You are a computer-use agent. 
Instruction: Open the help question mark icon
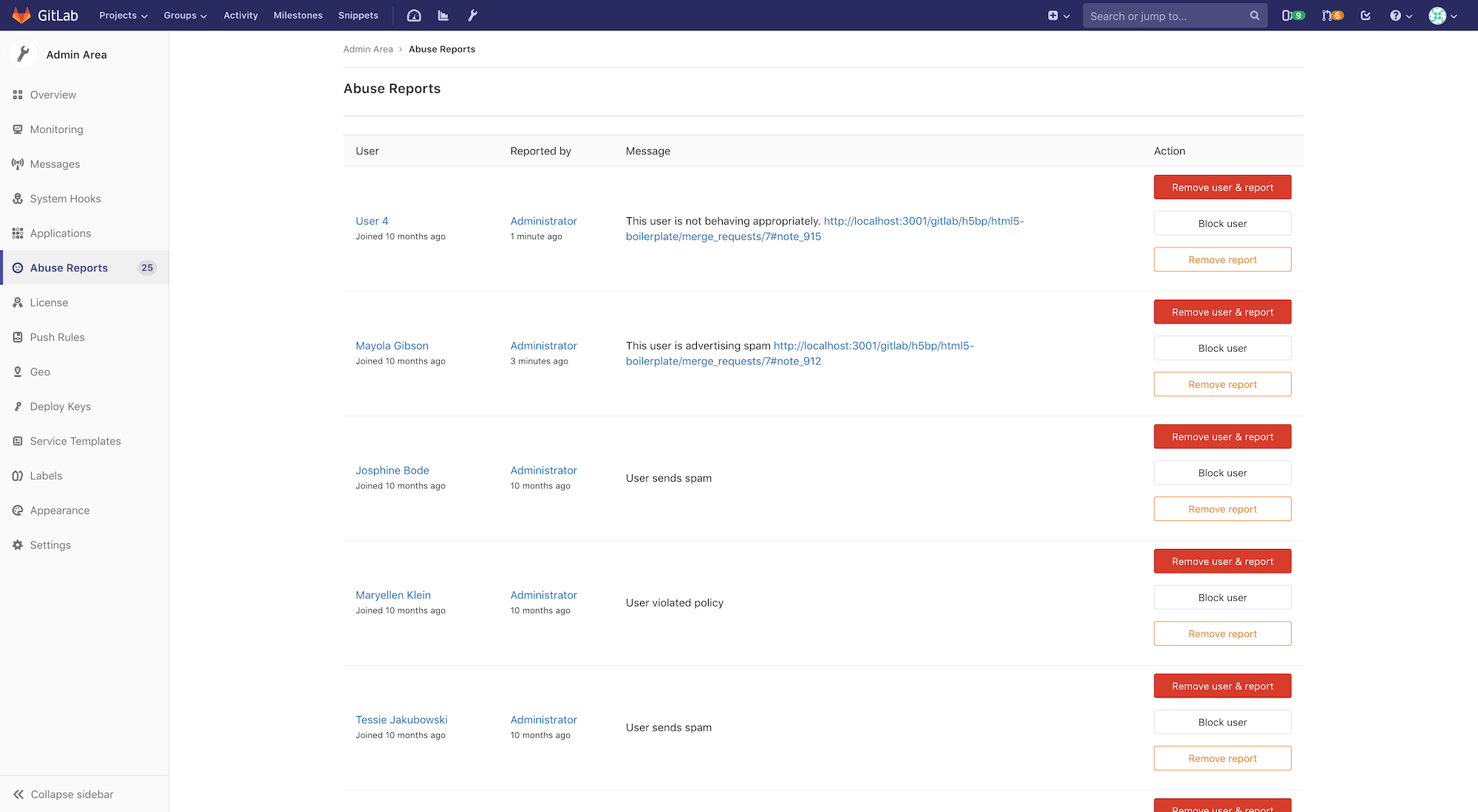click(x=1397, y=15)
